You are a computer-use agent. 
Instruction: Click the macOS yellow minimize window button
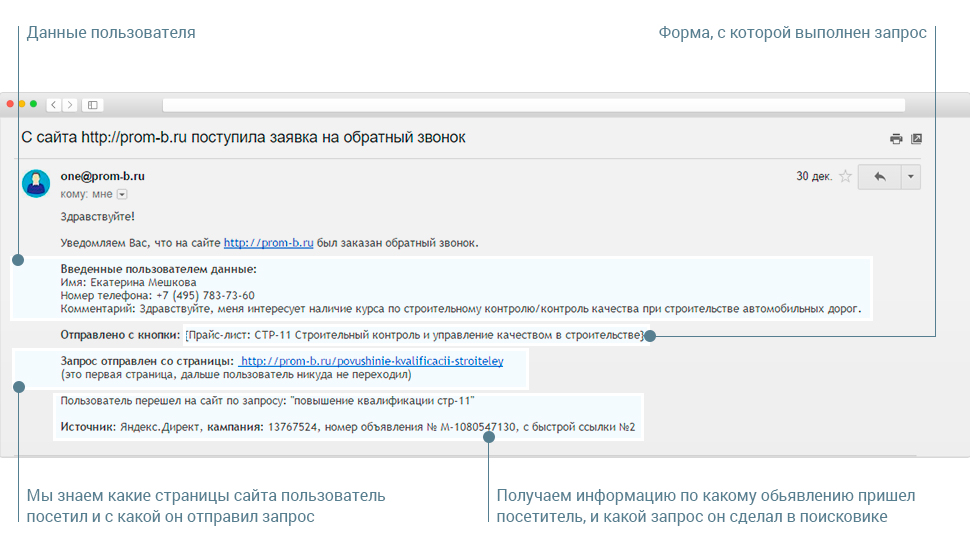pos(22,104)
